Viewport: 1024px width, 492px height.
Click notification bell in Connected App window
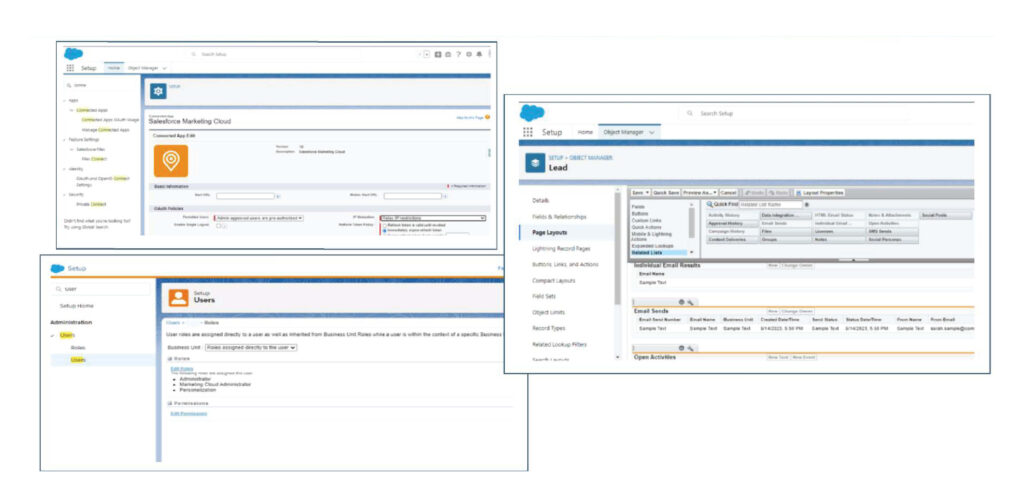[479, 54]
